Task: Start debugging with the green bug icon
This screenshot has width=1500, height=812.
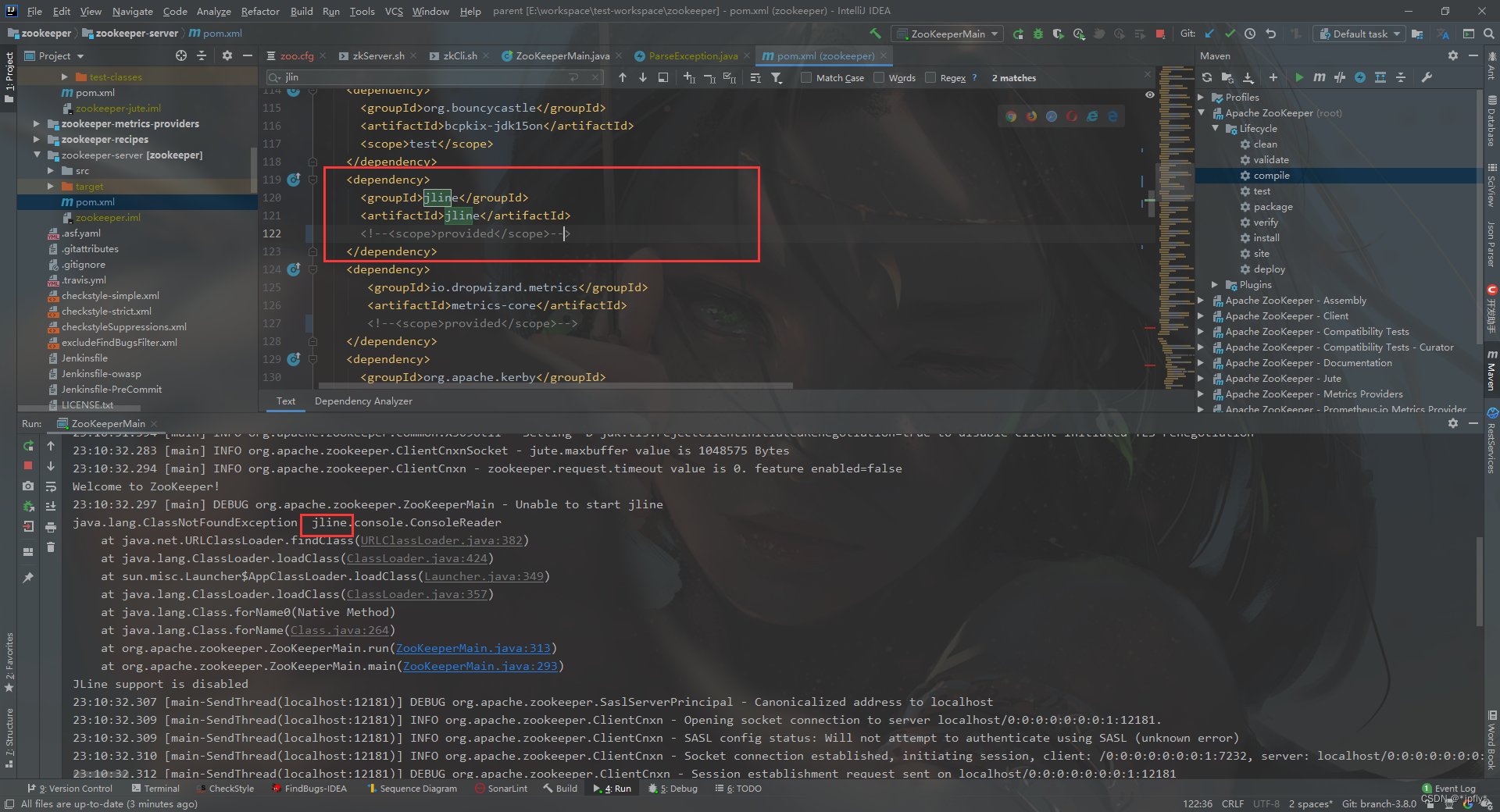Action: 1038,34
